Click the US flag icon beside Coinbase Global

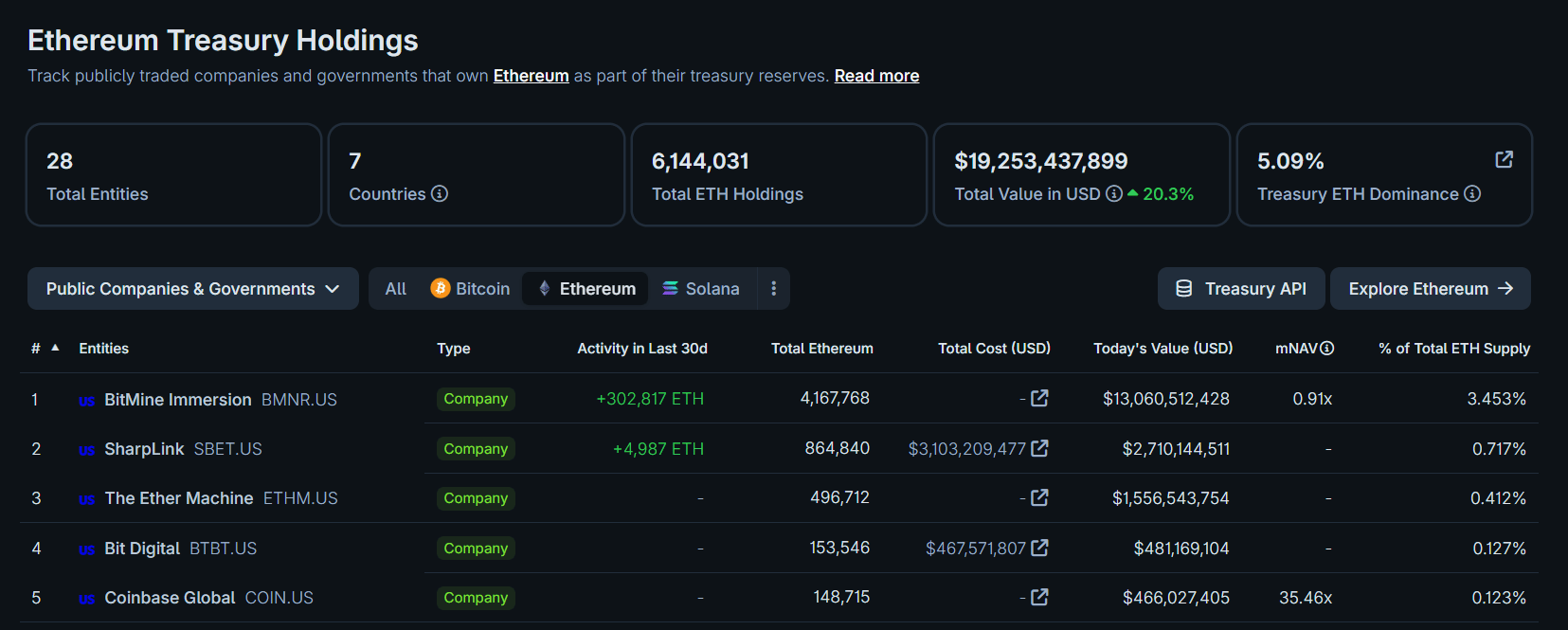(x=86, y=599)
